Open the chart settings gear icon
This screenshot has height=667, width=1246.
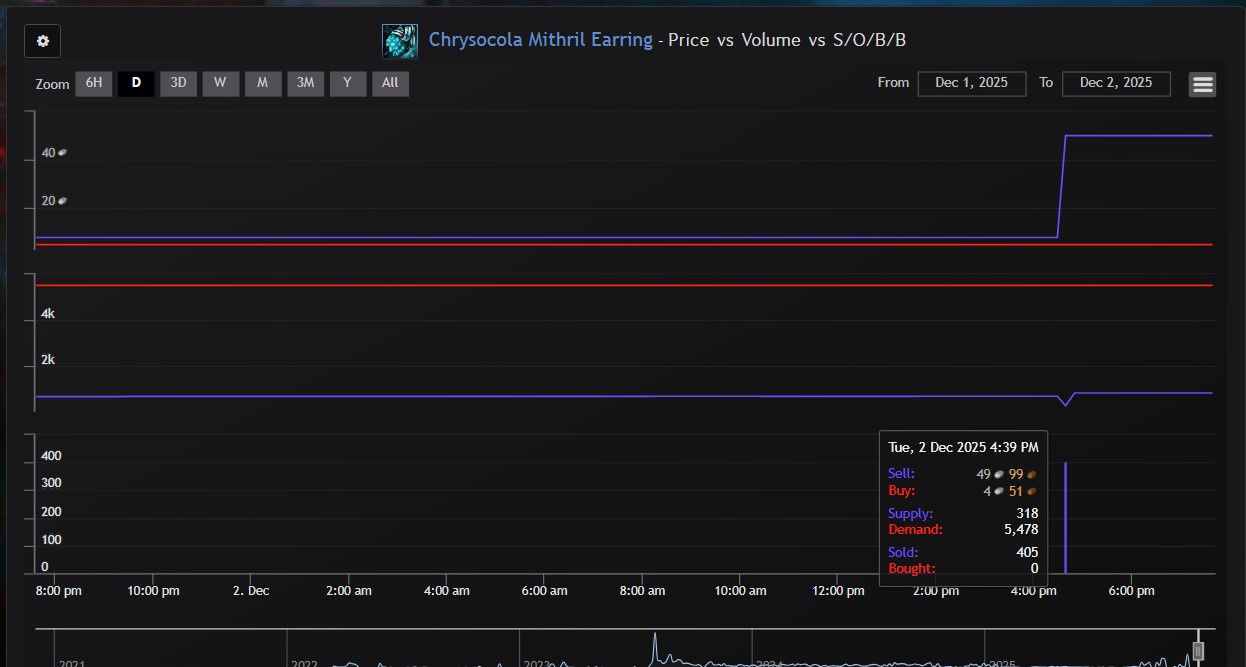pos(42,41)
